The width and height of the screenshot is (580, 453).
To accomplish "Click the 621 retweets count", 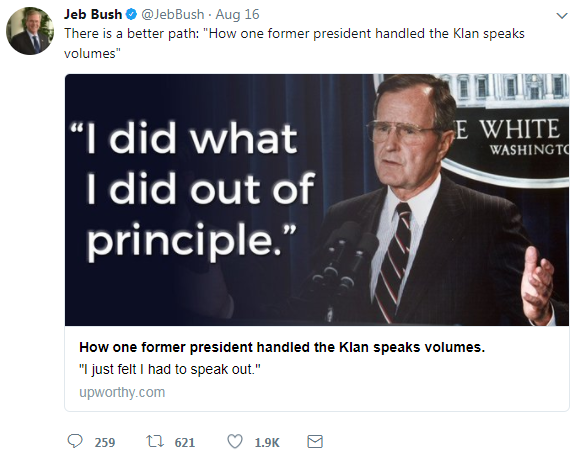I will 185,442.
